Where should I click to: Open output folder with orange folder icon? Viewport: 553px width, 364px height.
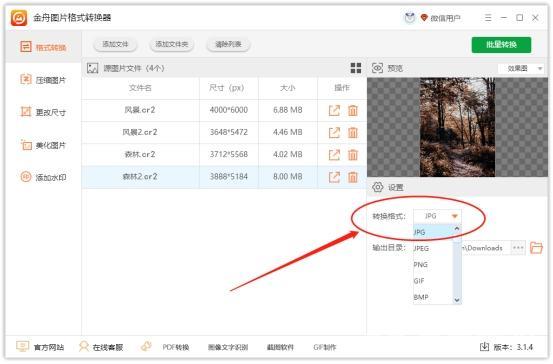[536, 248]
